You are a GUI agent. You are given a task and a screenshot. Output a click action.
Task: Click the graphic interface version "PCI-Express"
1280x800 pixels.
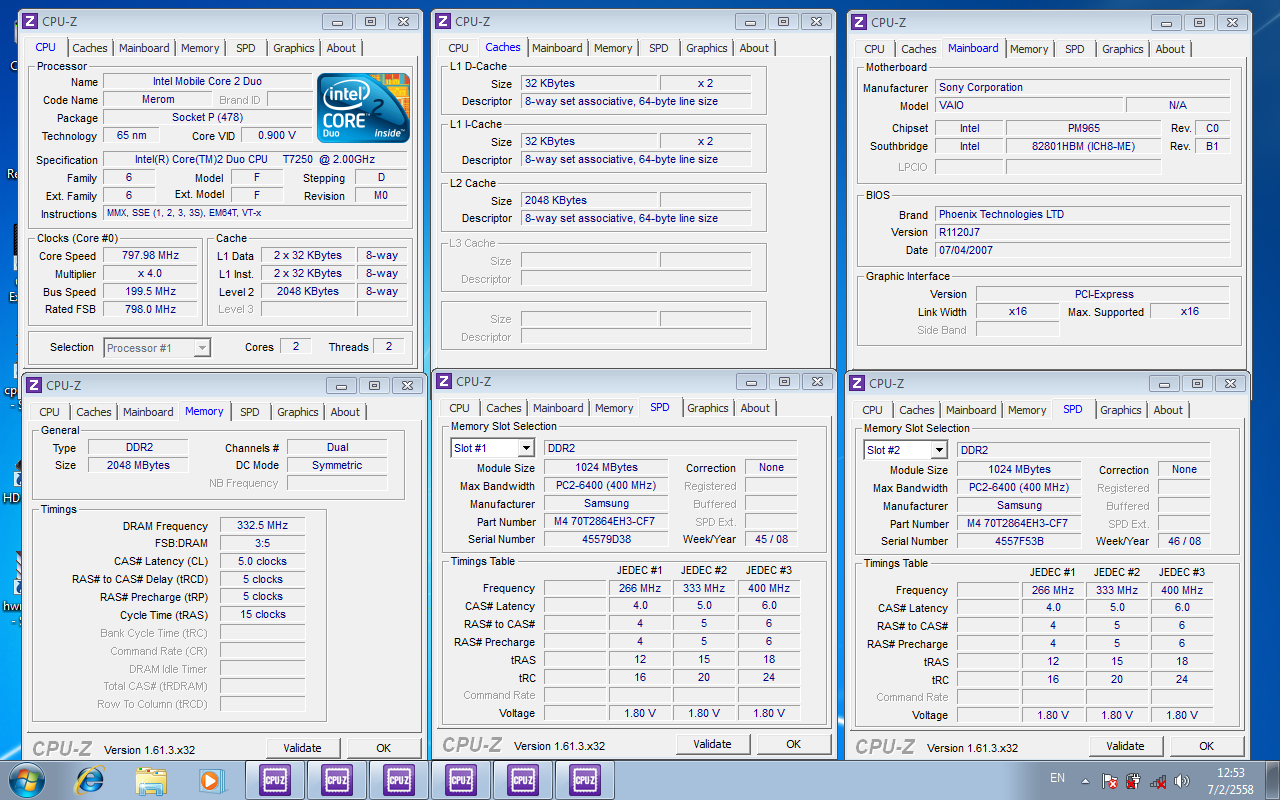pyautogui.click(x=1103, y=294)
